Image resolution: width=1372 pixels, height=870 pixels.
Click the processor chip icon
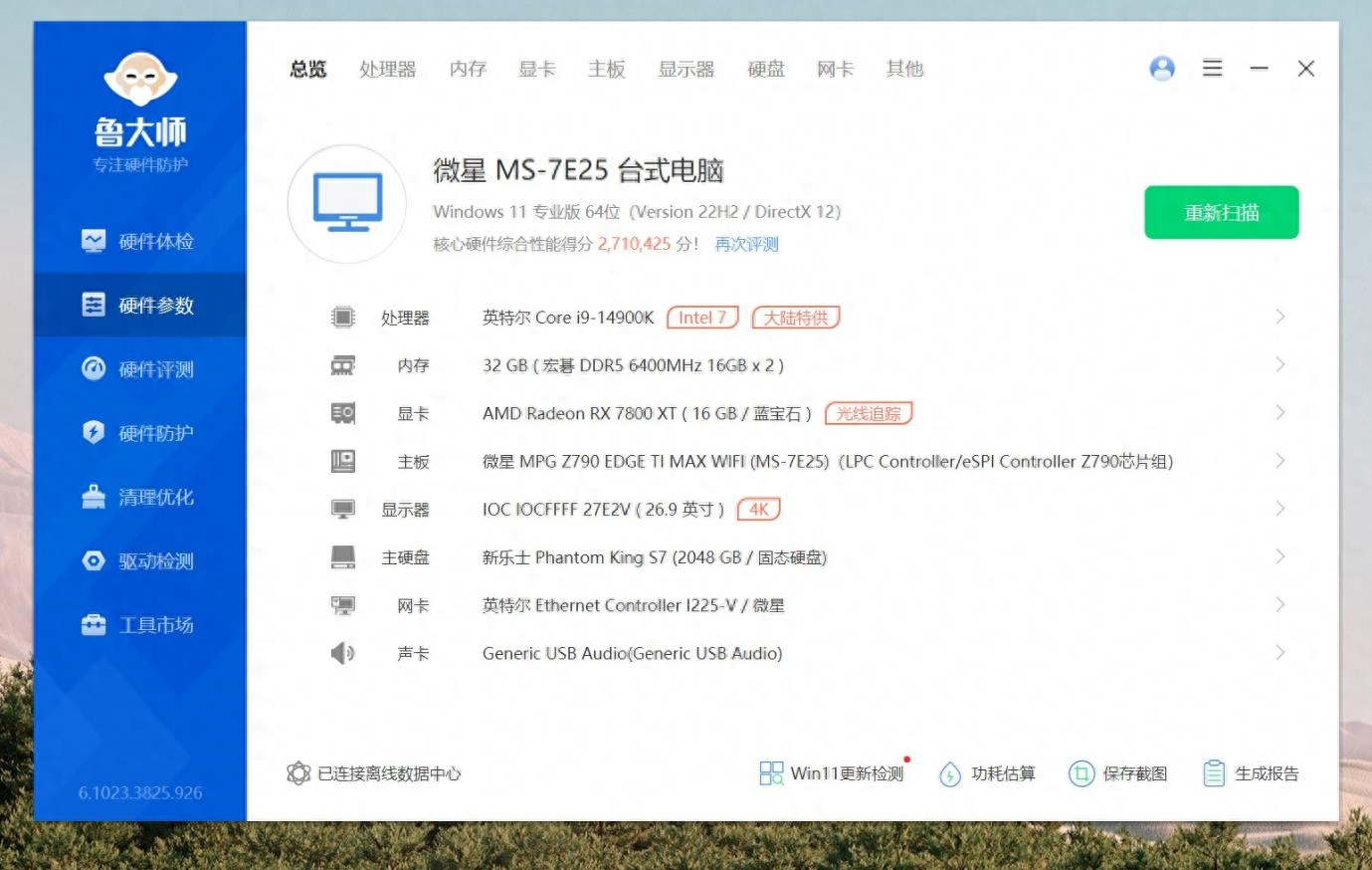pyautogui.click(x=343, y=318)
